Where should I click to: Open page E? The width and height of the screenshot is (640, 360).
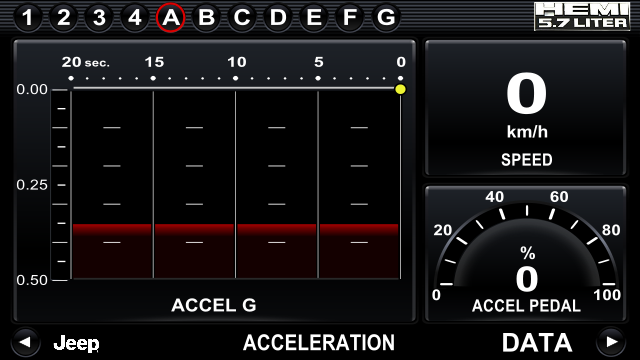click(314, 18)
